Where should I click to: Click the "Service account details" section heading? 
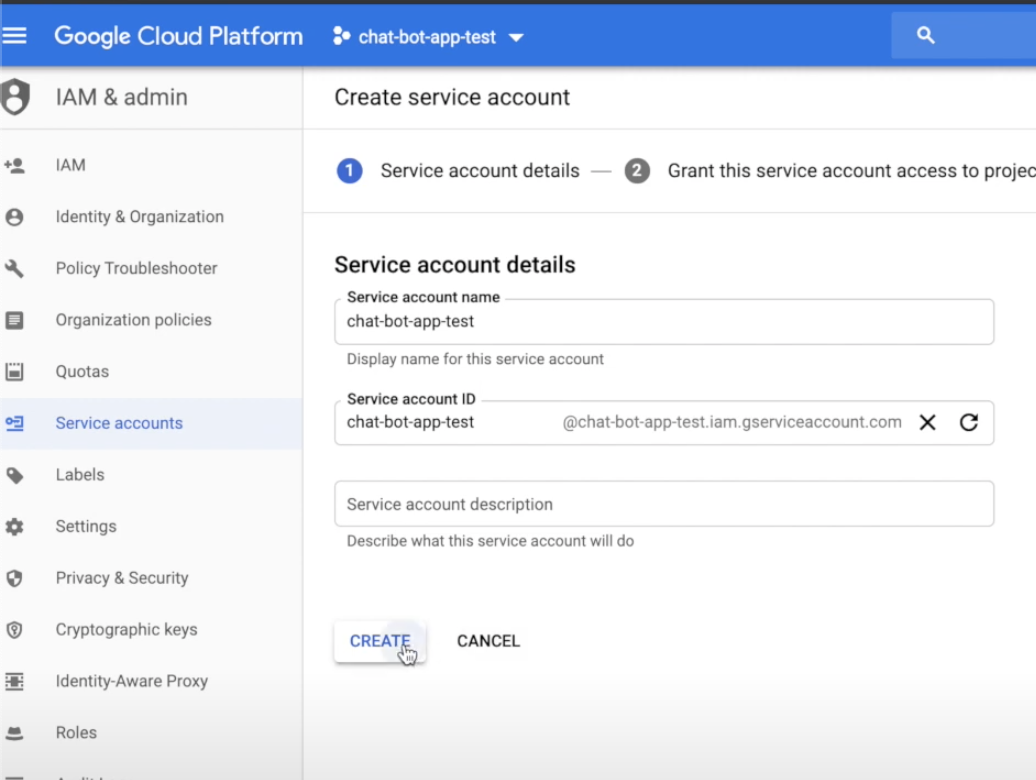tap(455, 265)
